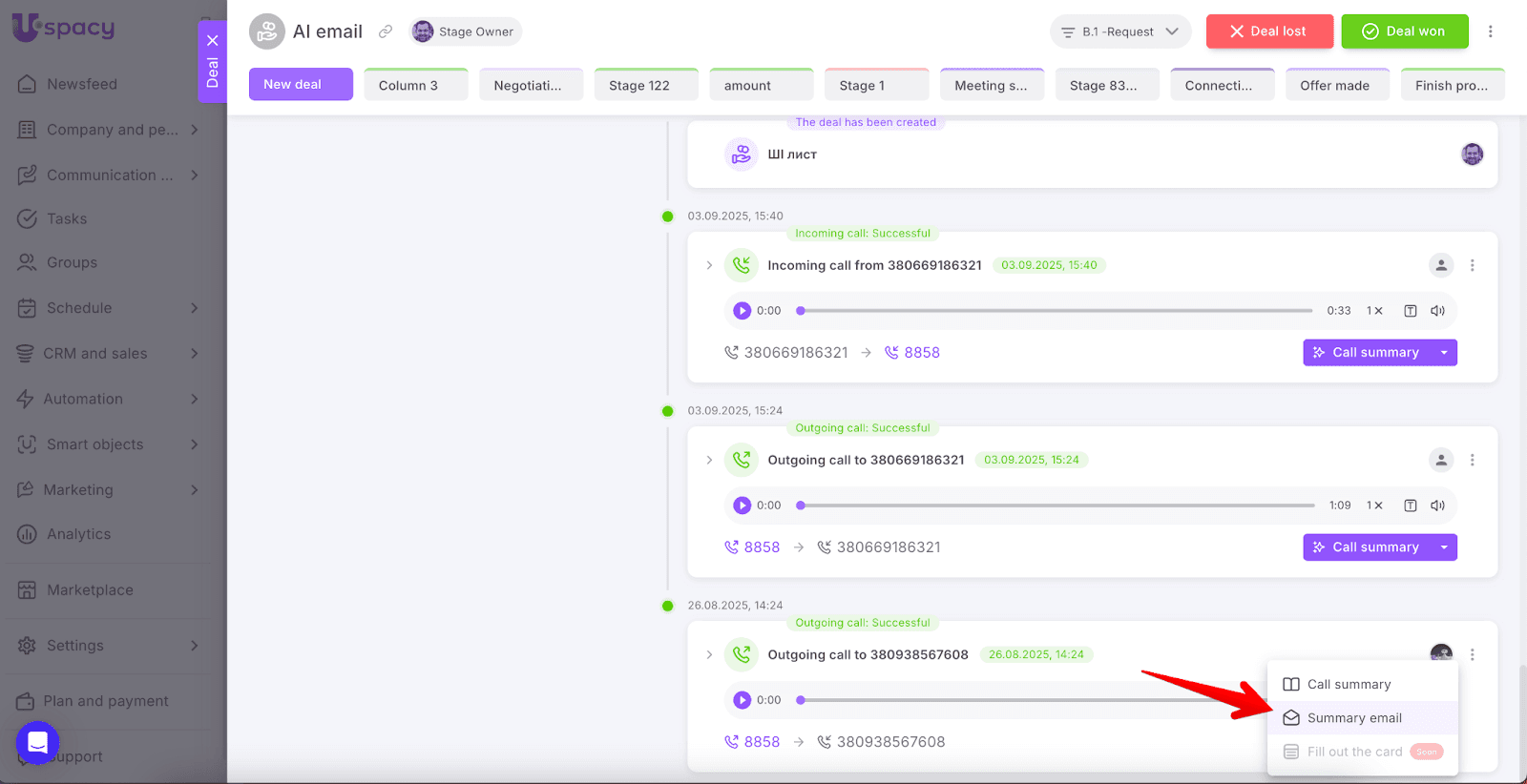Click the link icon beside AI email title
This screenshot has height=784, width=1527.
(386, 31)
